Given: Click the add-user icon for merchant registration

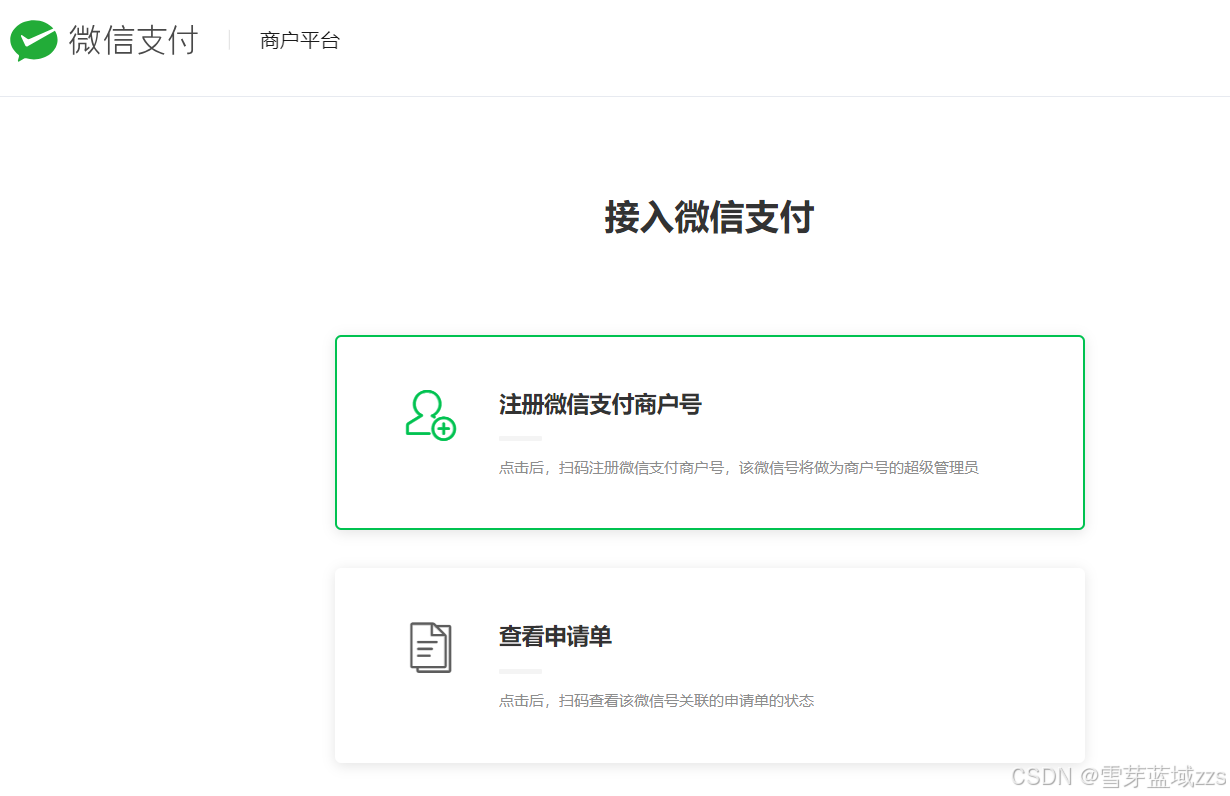Looking at the screenshot, I should 431,414.
